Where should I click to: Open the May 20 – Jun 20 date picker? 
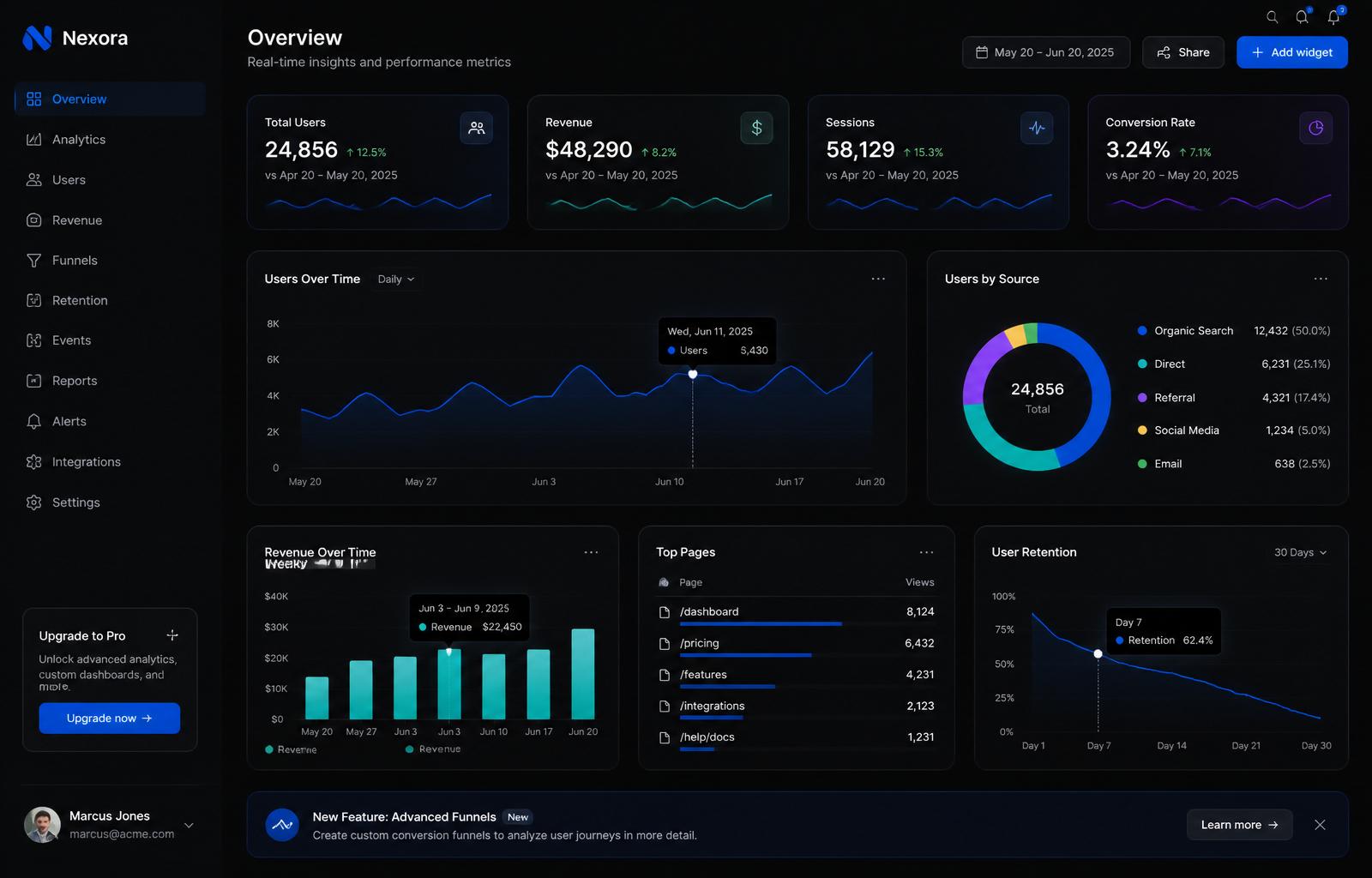click(1046, 52)
